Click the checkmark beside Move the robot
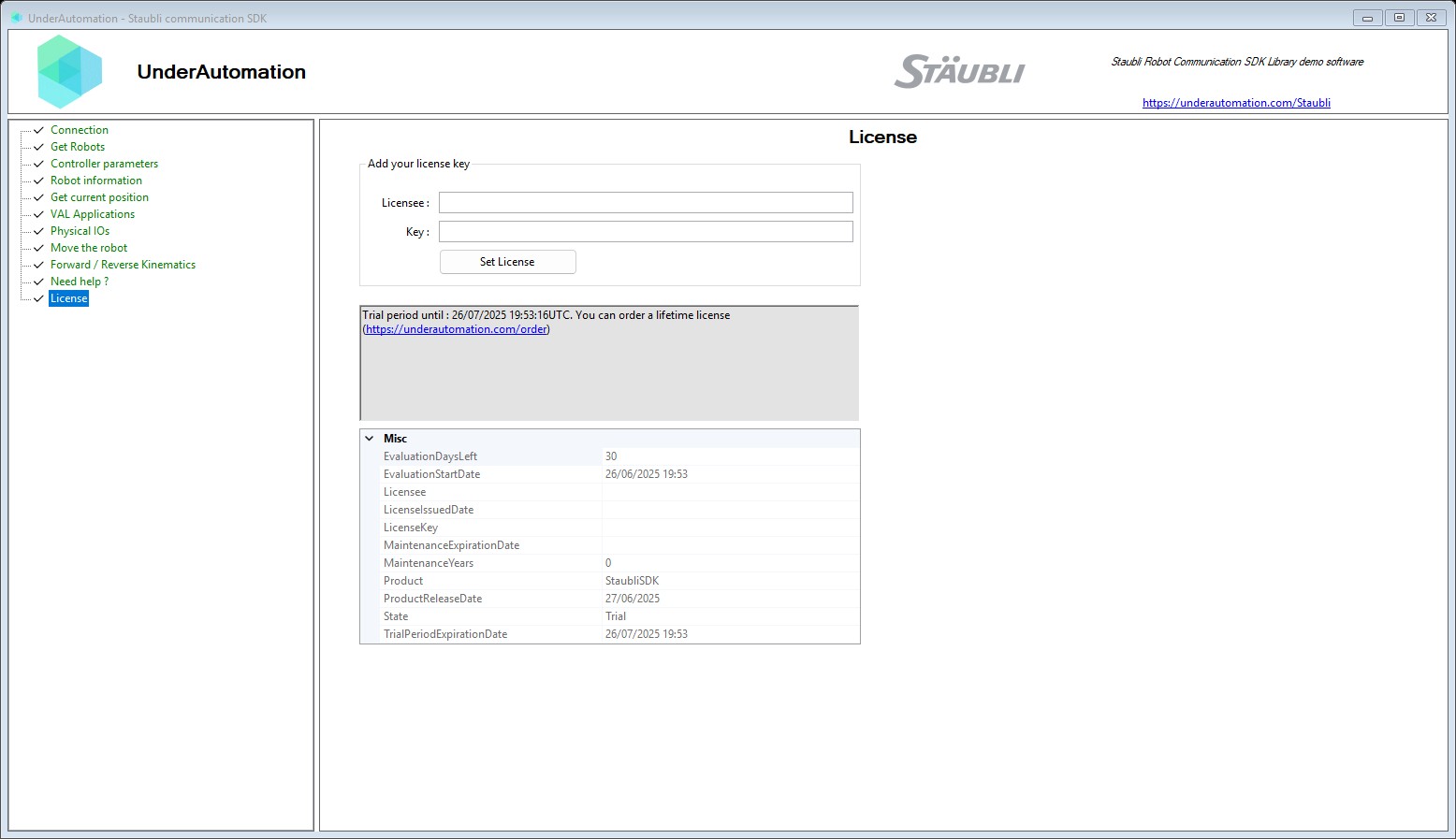1456x839 pixels. pos(38,248)
